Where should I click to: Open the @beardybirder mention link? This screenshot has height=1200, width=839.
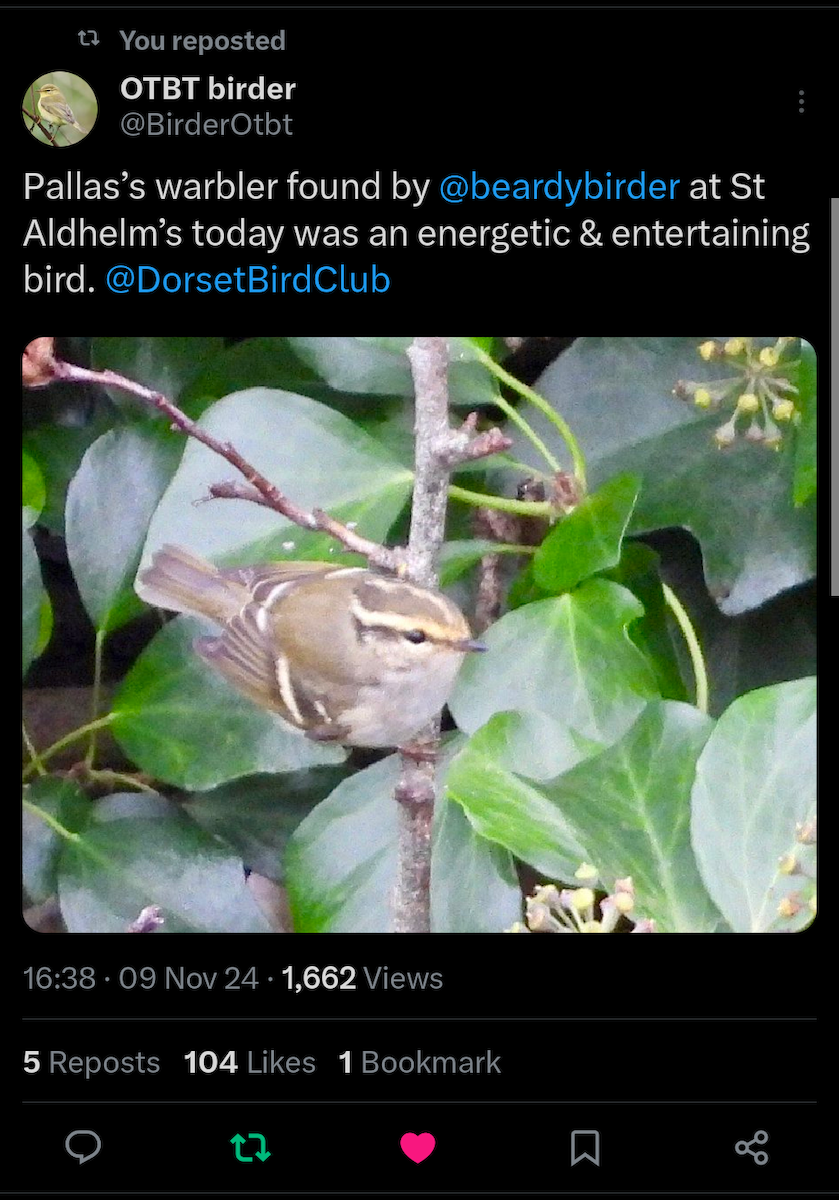point(559,186)
